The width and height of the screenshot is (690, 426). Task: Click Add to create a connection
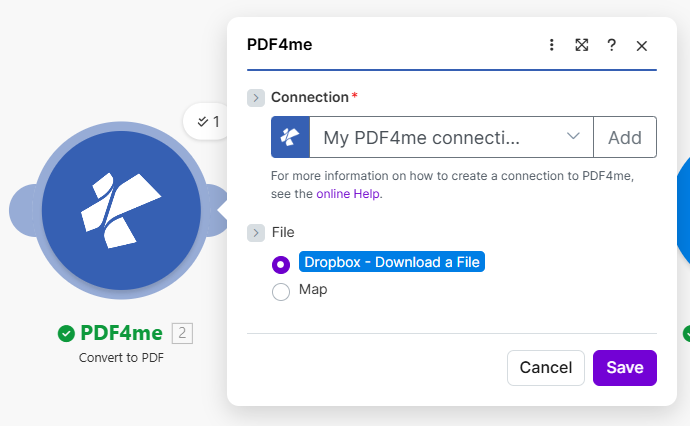[x=625, y=137]
